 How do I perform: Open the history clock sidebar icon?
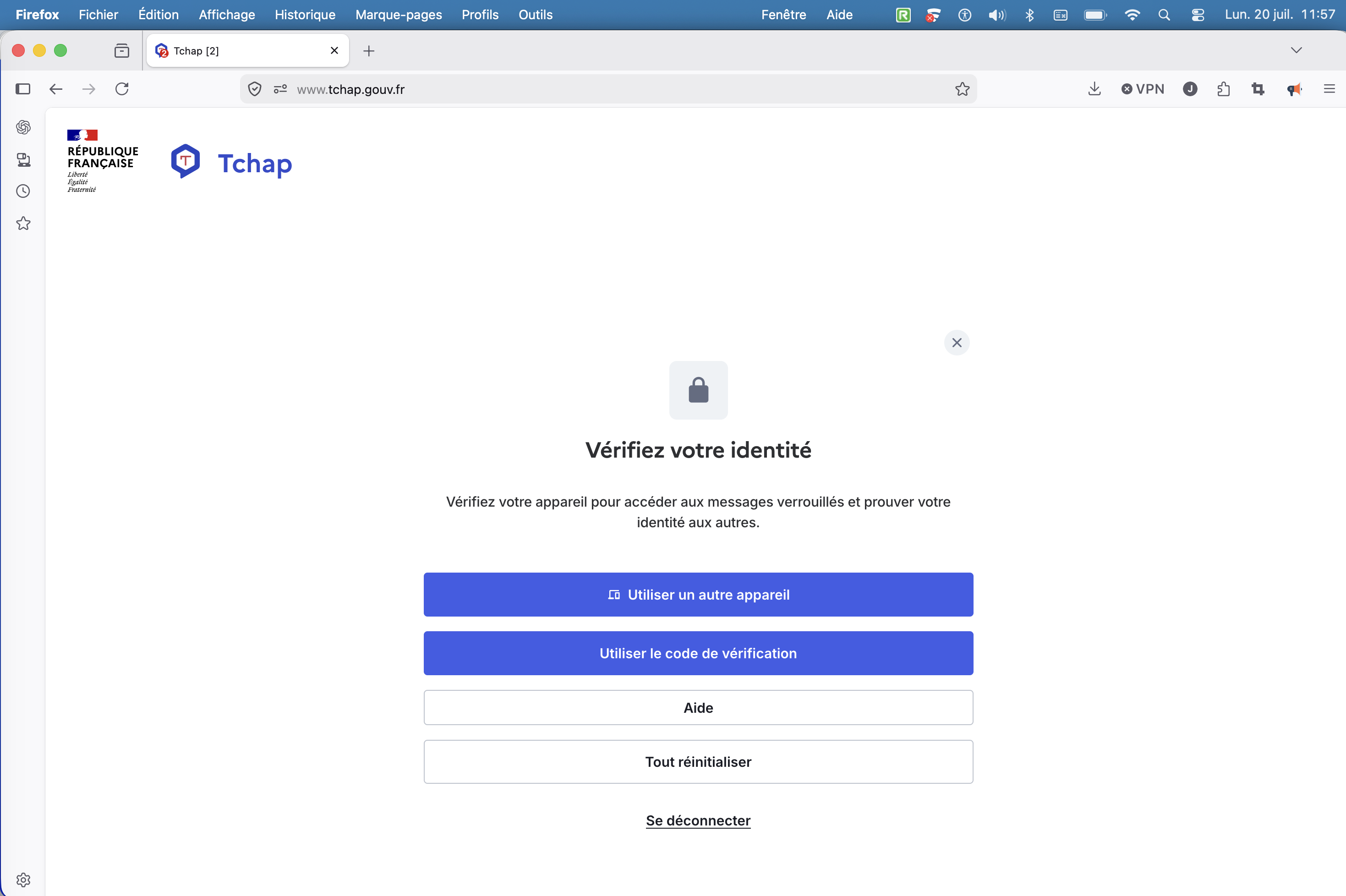(23, 191)
